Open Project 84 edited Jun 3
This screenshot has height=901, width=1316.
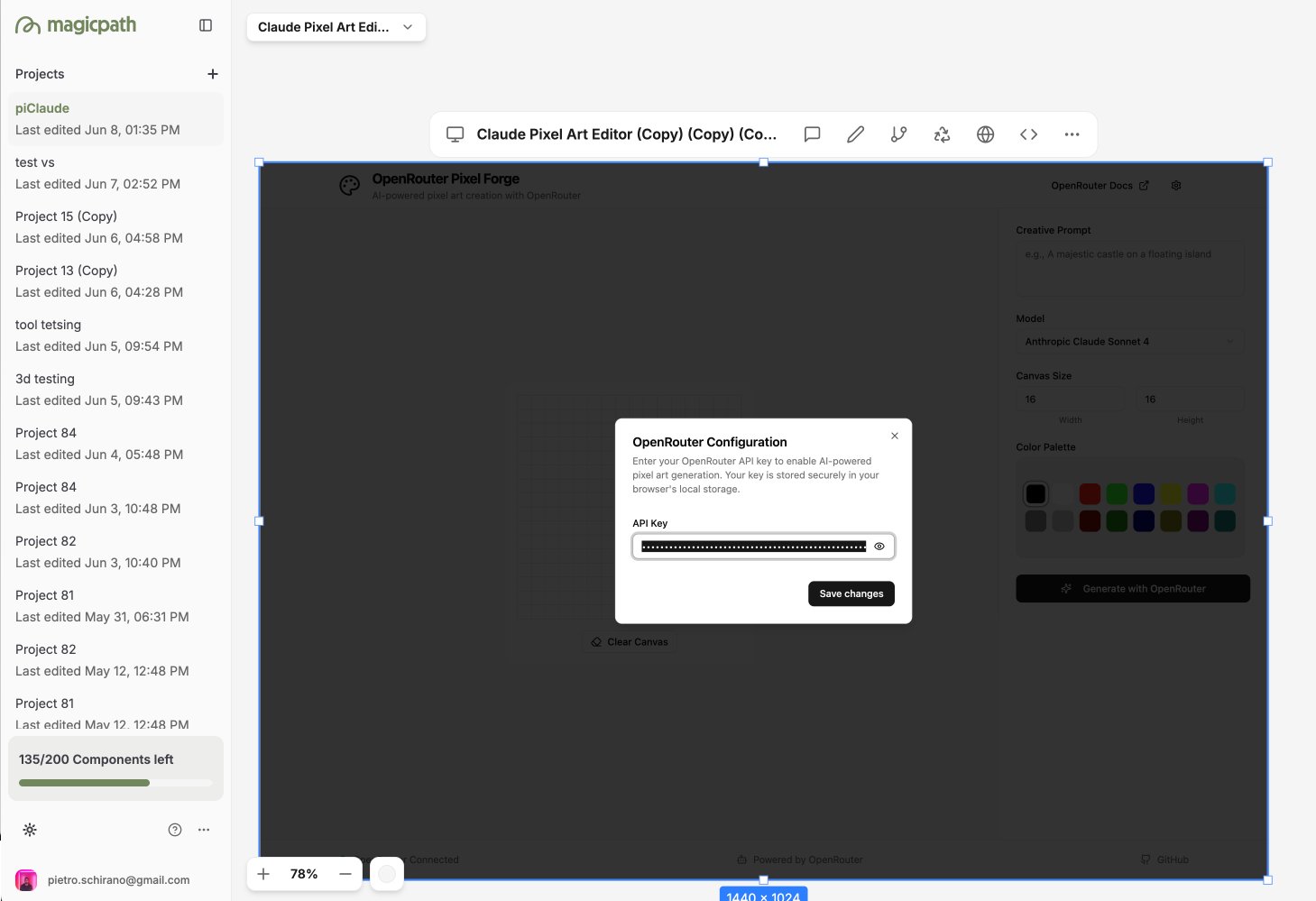pyautogui.click(x=115, y=498)
